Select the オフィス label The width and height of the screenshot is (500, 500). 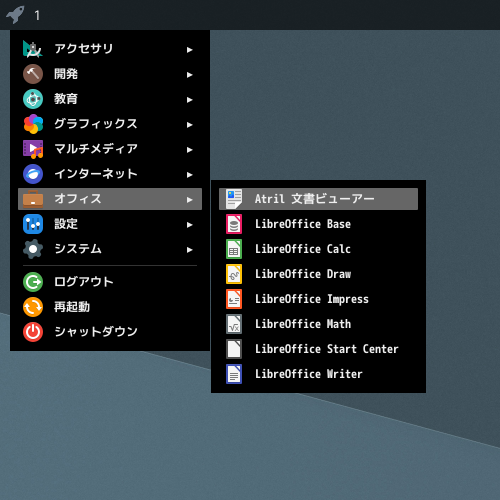pos(78,199)
